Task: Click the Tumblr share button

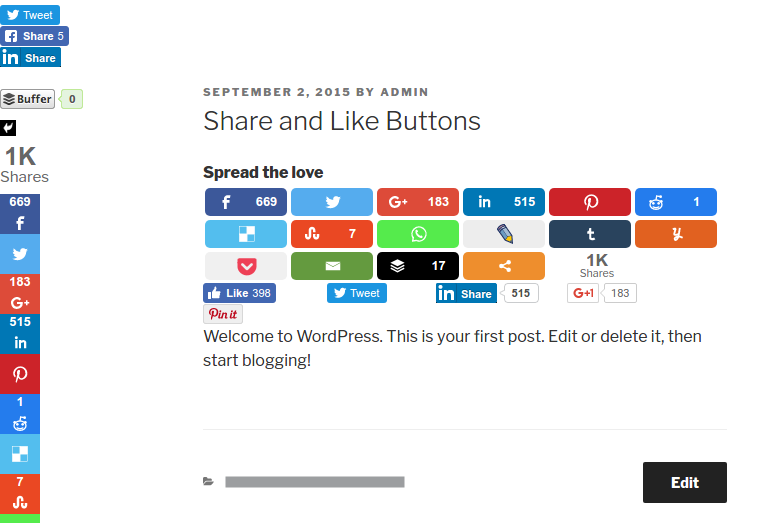Action: (590, 234)
